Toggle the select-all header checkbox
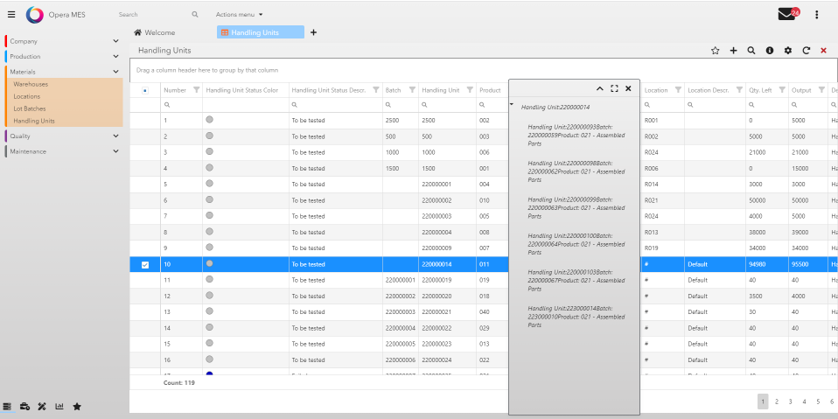Screen dimensions: 838x419 coord(145,91)
